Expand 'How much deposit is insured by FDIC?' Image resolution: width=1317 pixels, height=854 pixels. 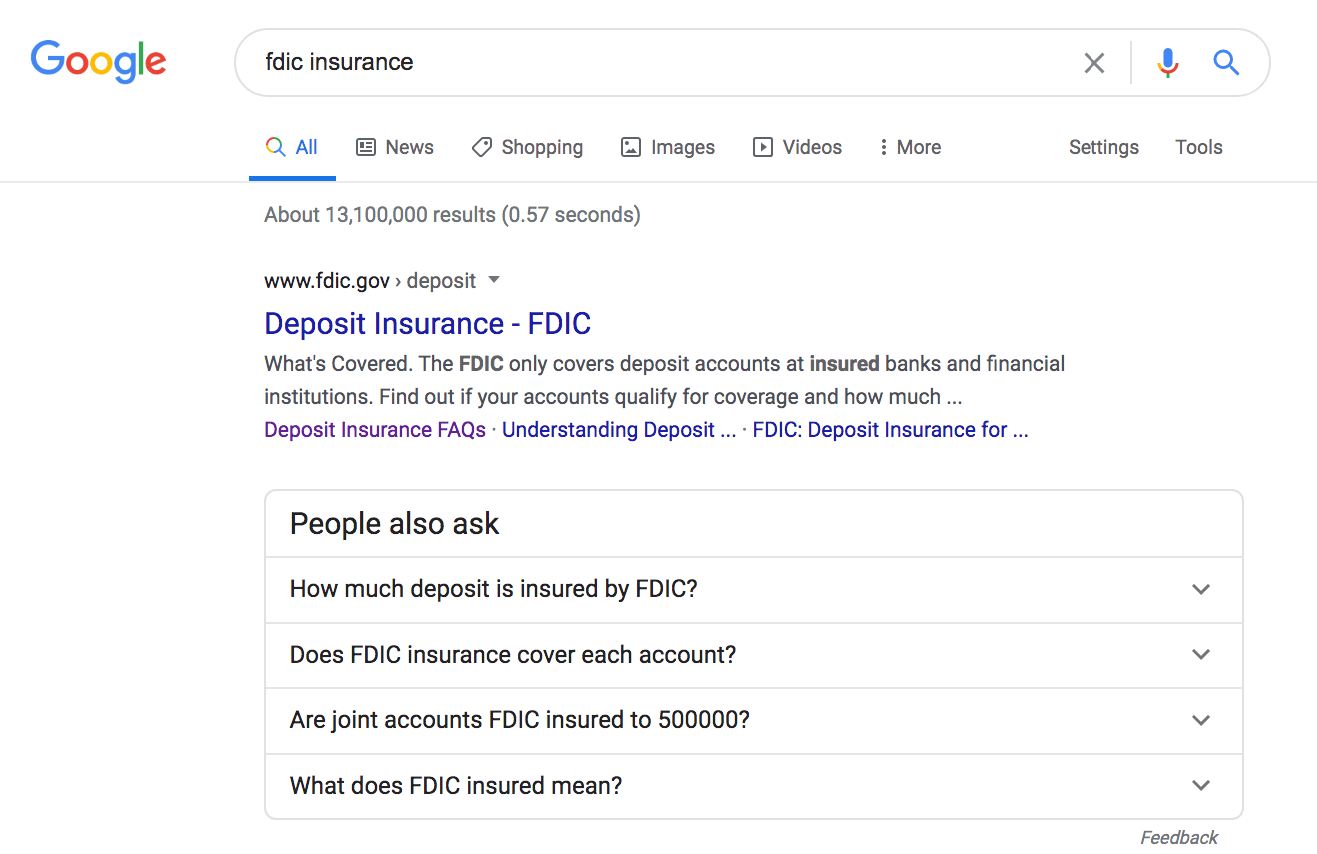tap(754, 589)
